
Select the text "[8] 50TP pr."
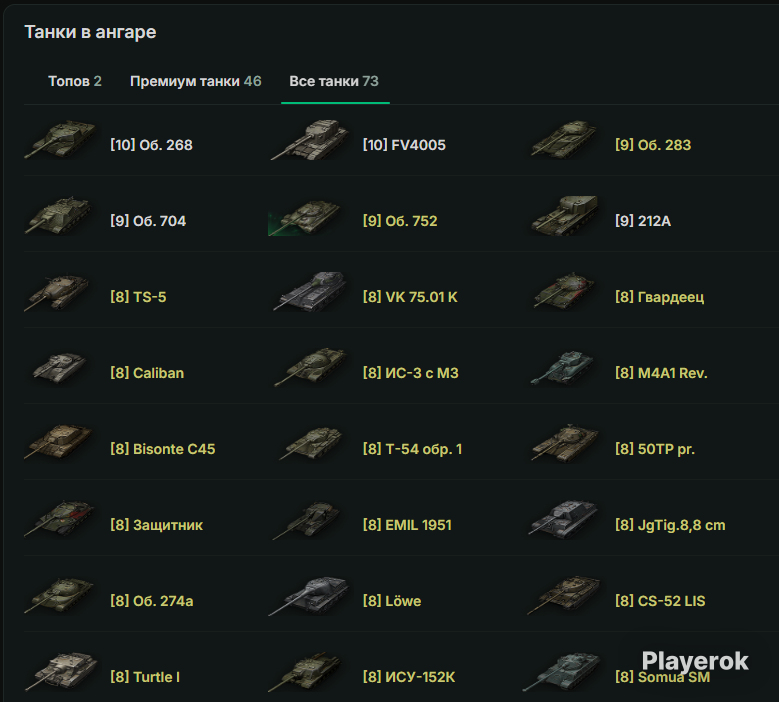pyautogui.click(x=655, y=449)
